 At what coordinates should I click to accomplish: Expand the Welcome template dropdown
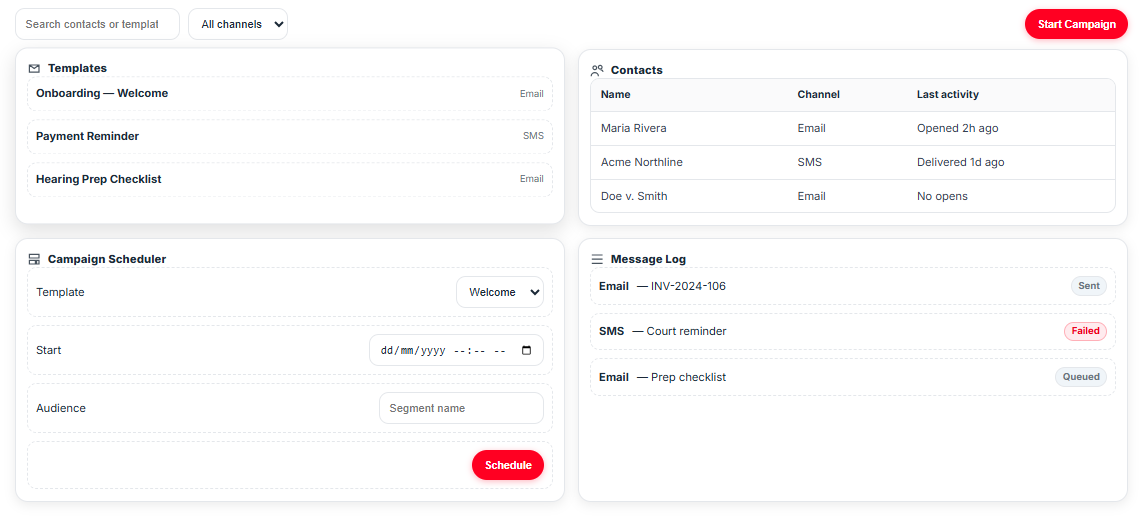pyautogui.click(x=500, y=292)
